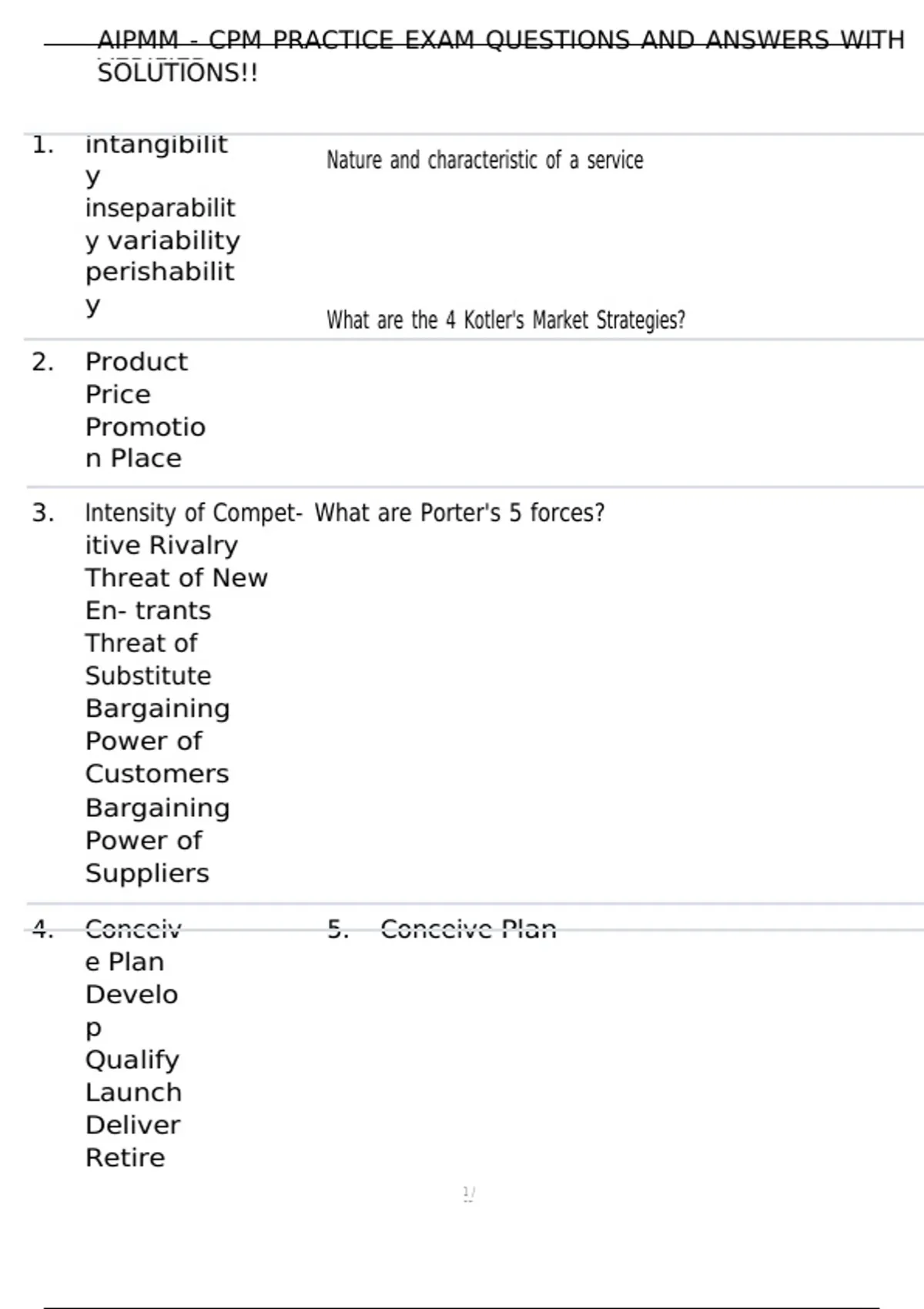Click the word 'Substitute' in item 3
Viewport: 924px width, 1309px height.
point(148,676)
